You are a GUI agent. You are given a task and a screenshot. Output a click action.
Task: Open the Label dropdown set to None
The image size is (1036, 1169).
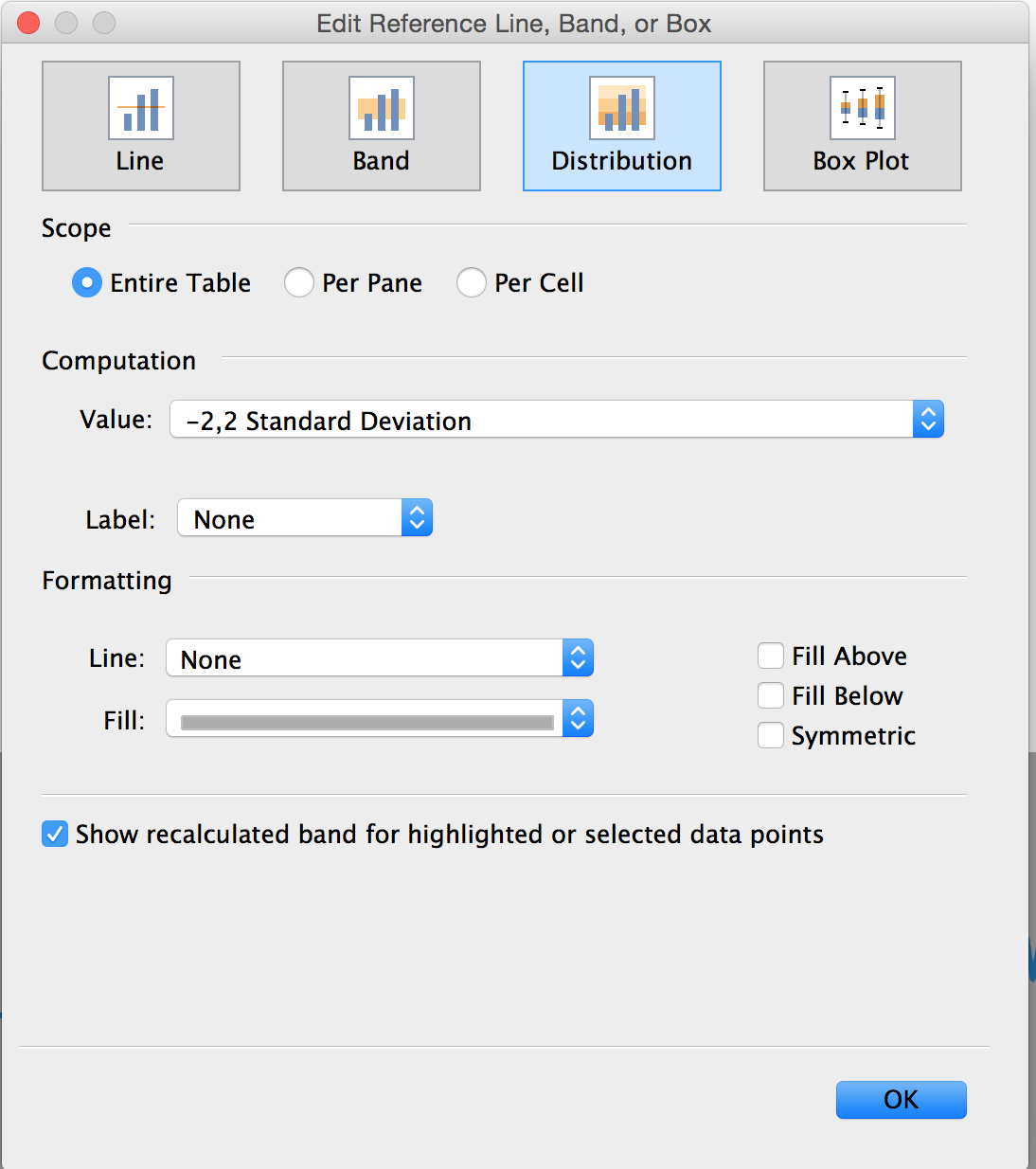pyautogui.click(x=305, y=517)
